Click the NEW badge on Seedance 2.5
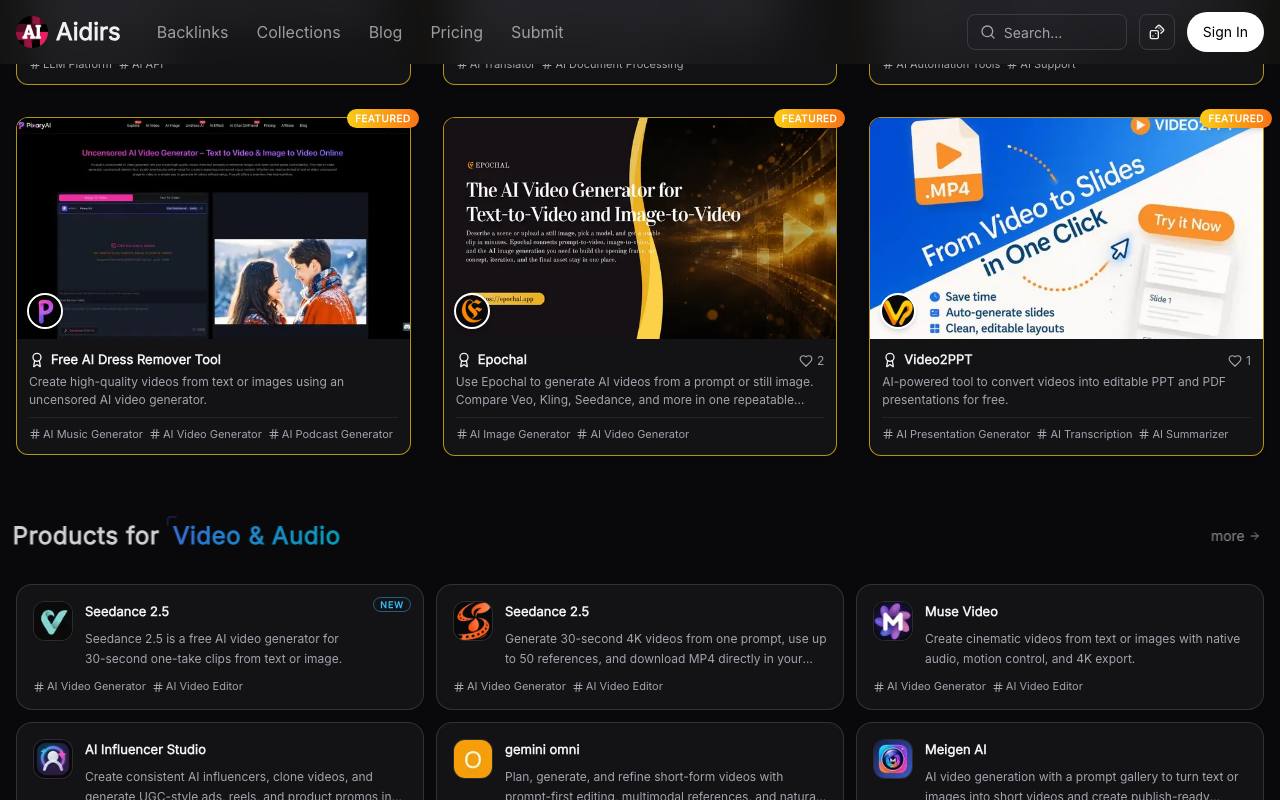 [392, 604]
